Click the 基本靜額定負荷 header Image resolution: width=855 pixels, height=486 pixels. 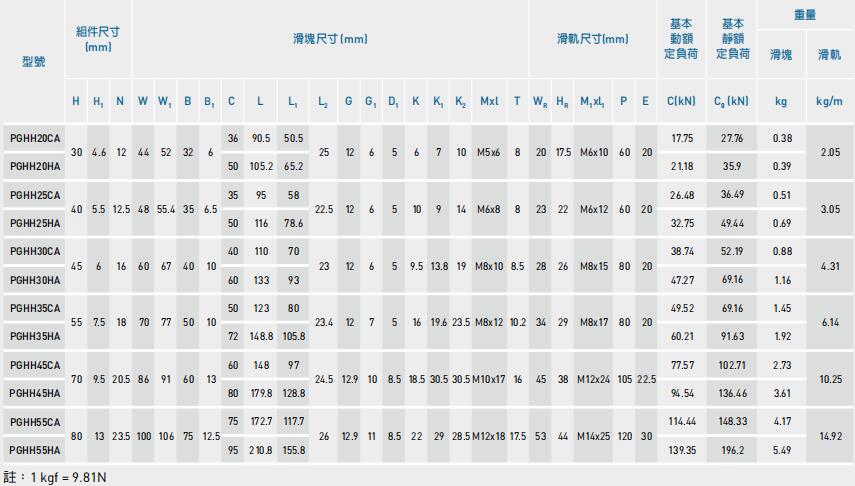pos(733,39)
